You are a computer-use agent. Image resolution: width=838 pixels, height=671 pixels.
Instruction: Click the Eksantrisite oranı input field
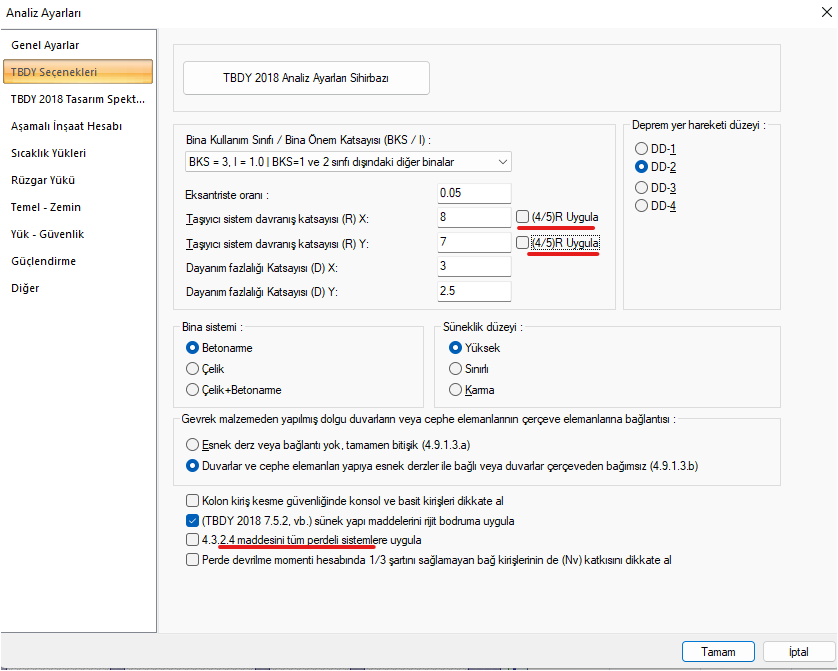point(474,194)
